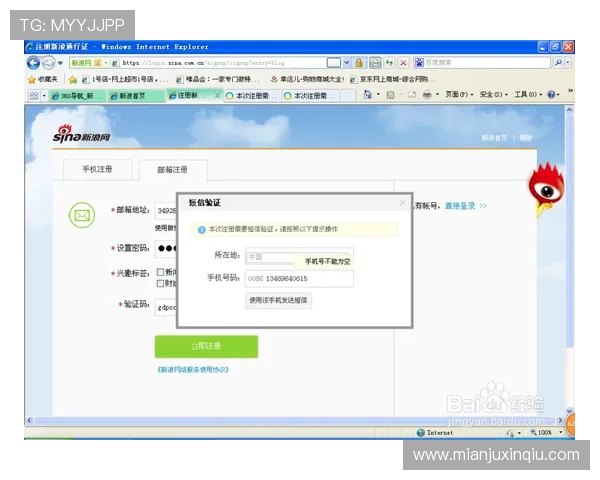
Task: Click the Home page icon in command bar
Action: tap(368, 95)
